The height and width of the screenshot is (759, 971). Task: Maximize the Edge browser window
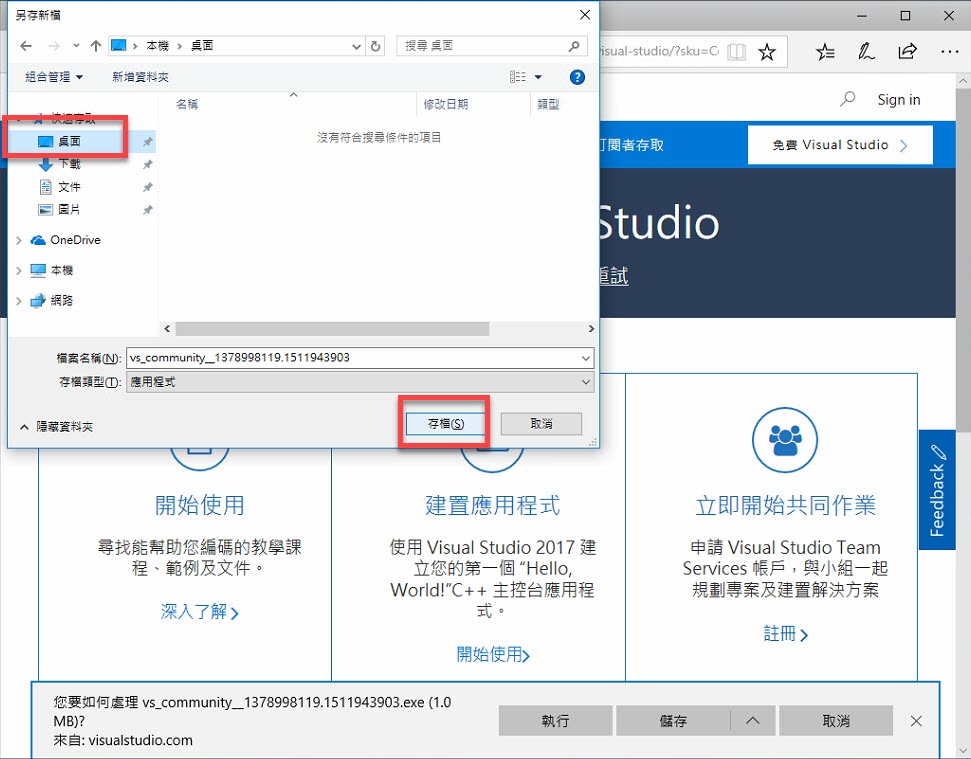tap(905, 15)
